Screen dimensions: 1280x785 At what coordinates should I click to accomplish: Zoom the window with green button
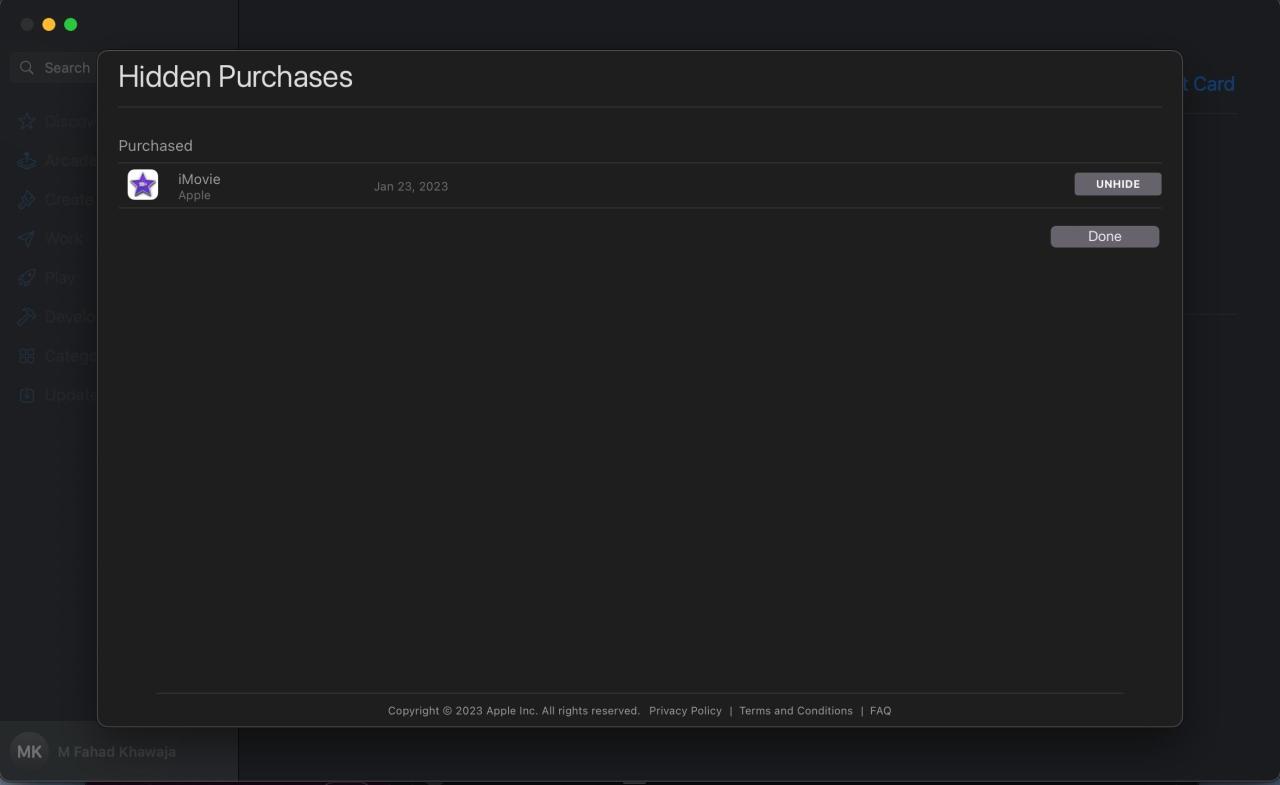point(70,24)
